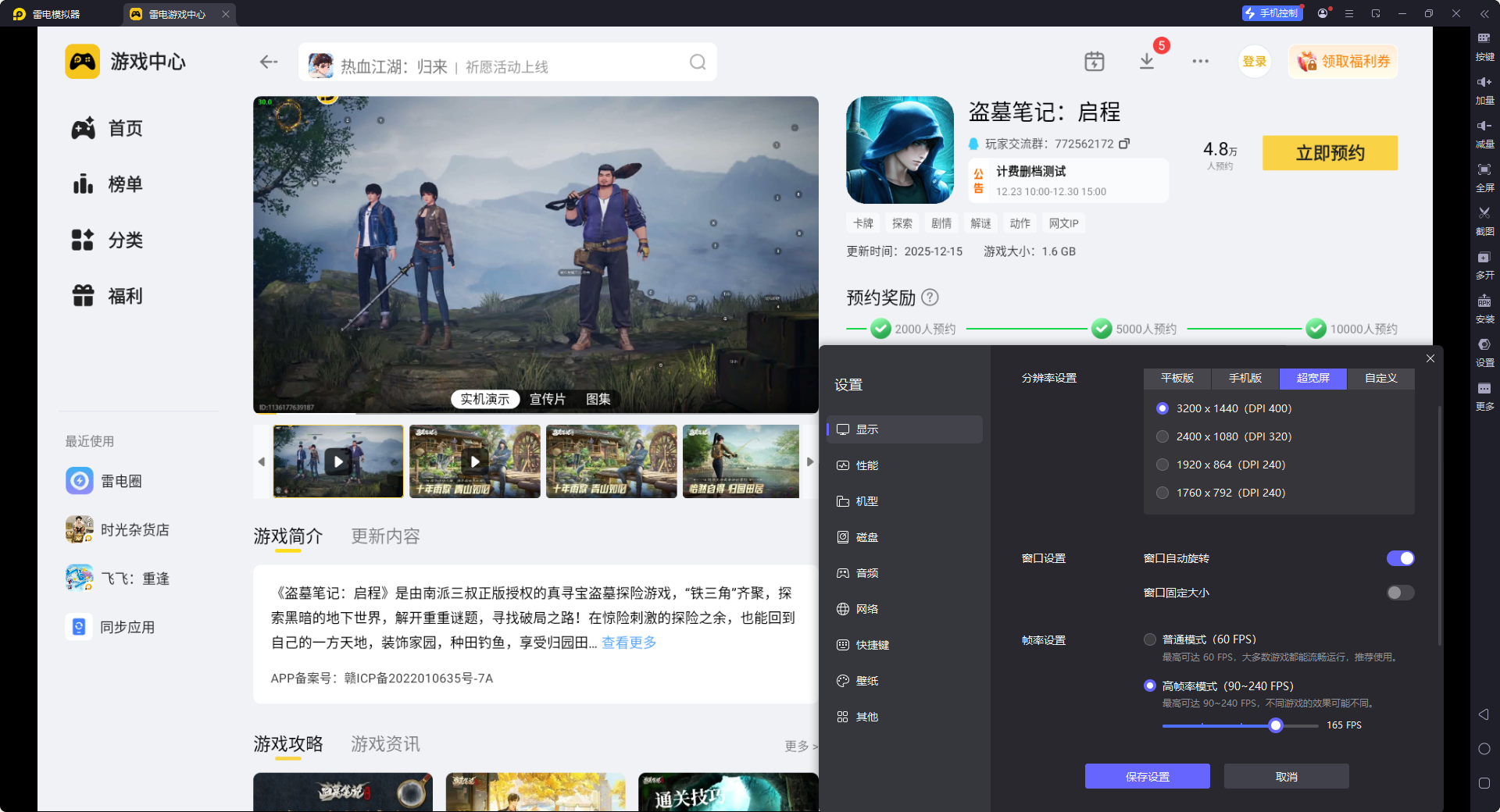The height and width of the screenshot is (812, 1500).
Task: Toggle the window auto-rotate switch
Action: click(1400, 558)
